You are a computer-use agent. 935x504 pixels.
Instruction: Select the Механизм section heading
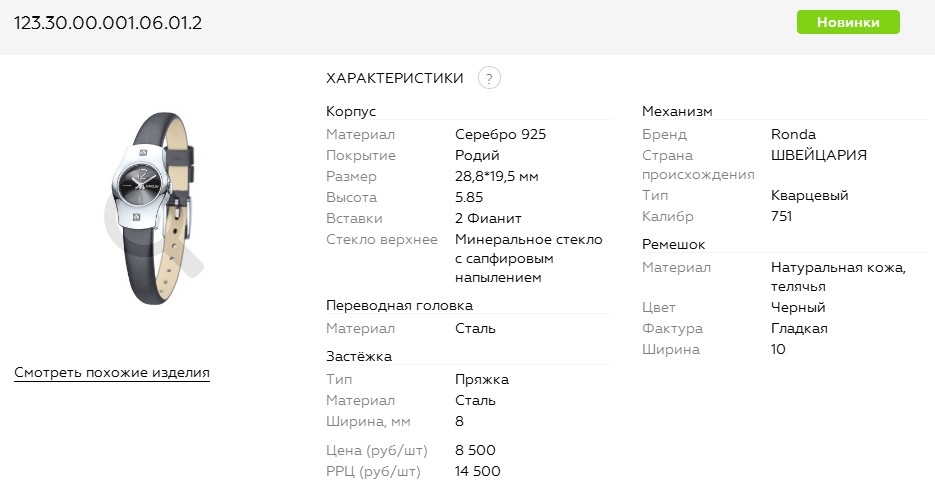(x=677, y=111)
